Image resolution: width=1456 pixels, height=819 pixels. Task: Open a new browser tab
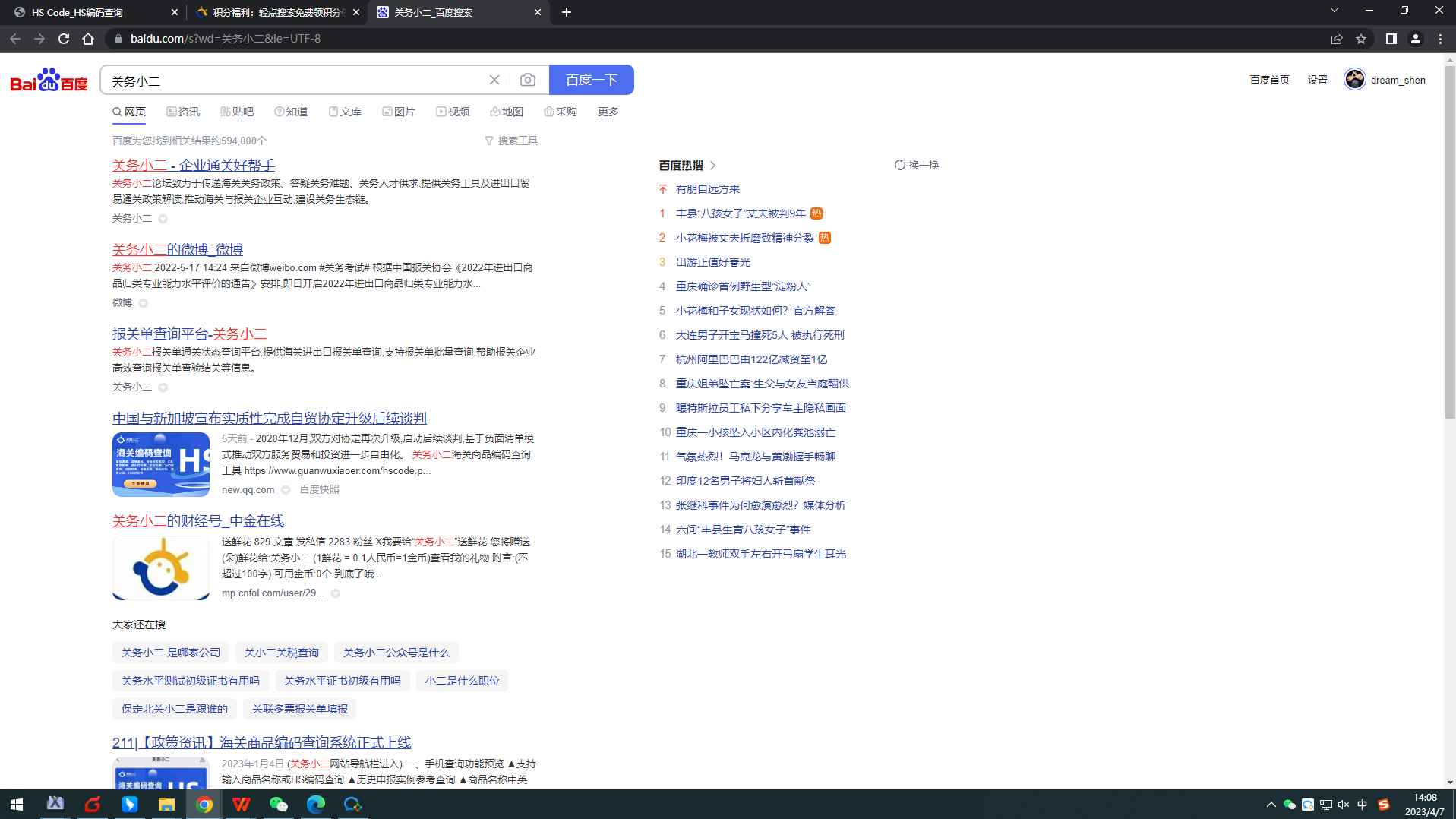point(567,12)
